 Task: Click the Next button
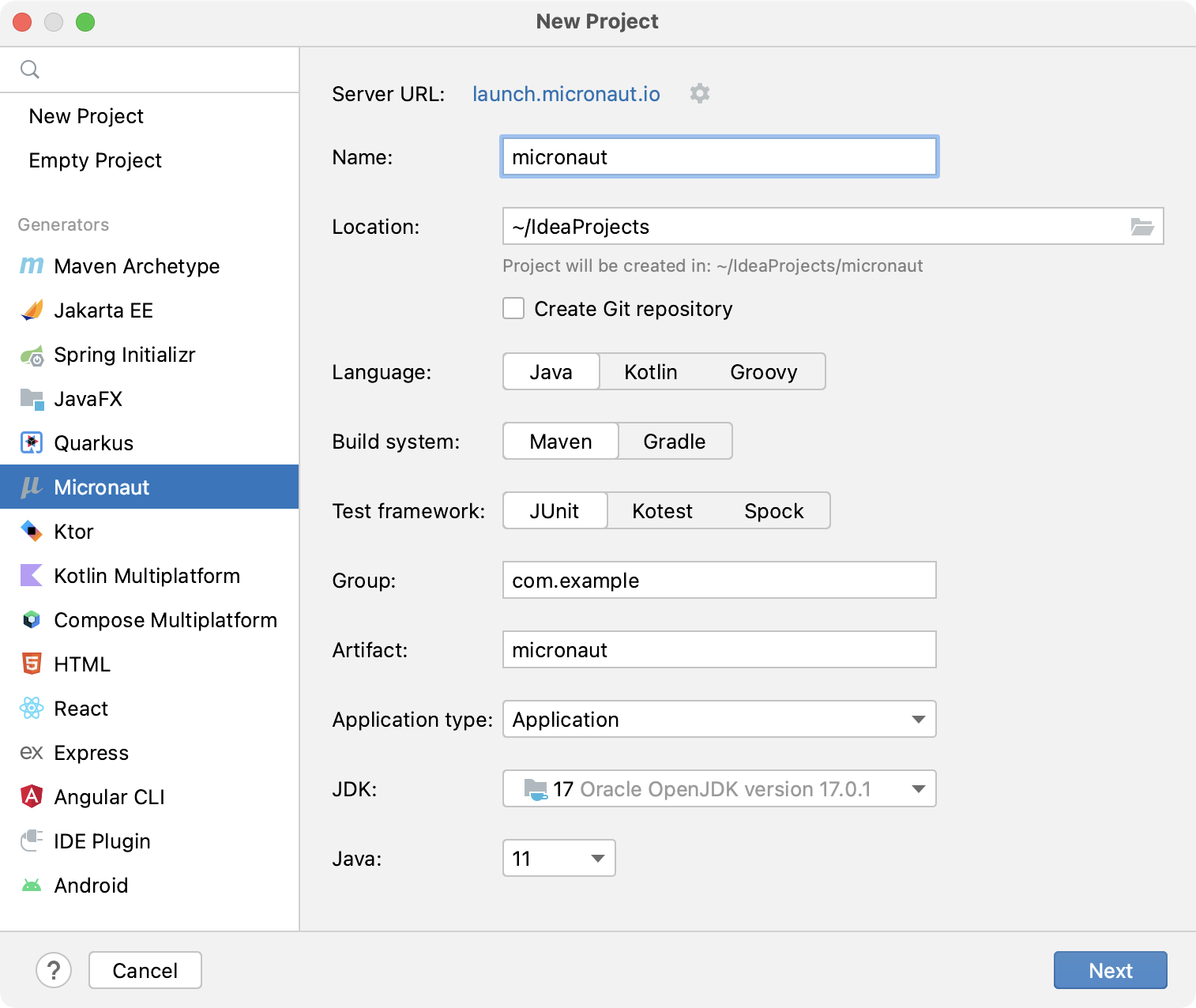click(x=1111, y=970)
